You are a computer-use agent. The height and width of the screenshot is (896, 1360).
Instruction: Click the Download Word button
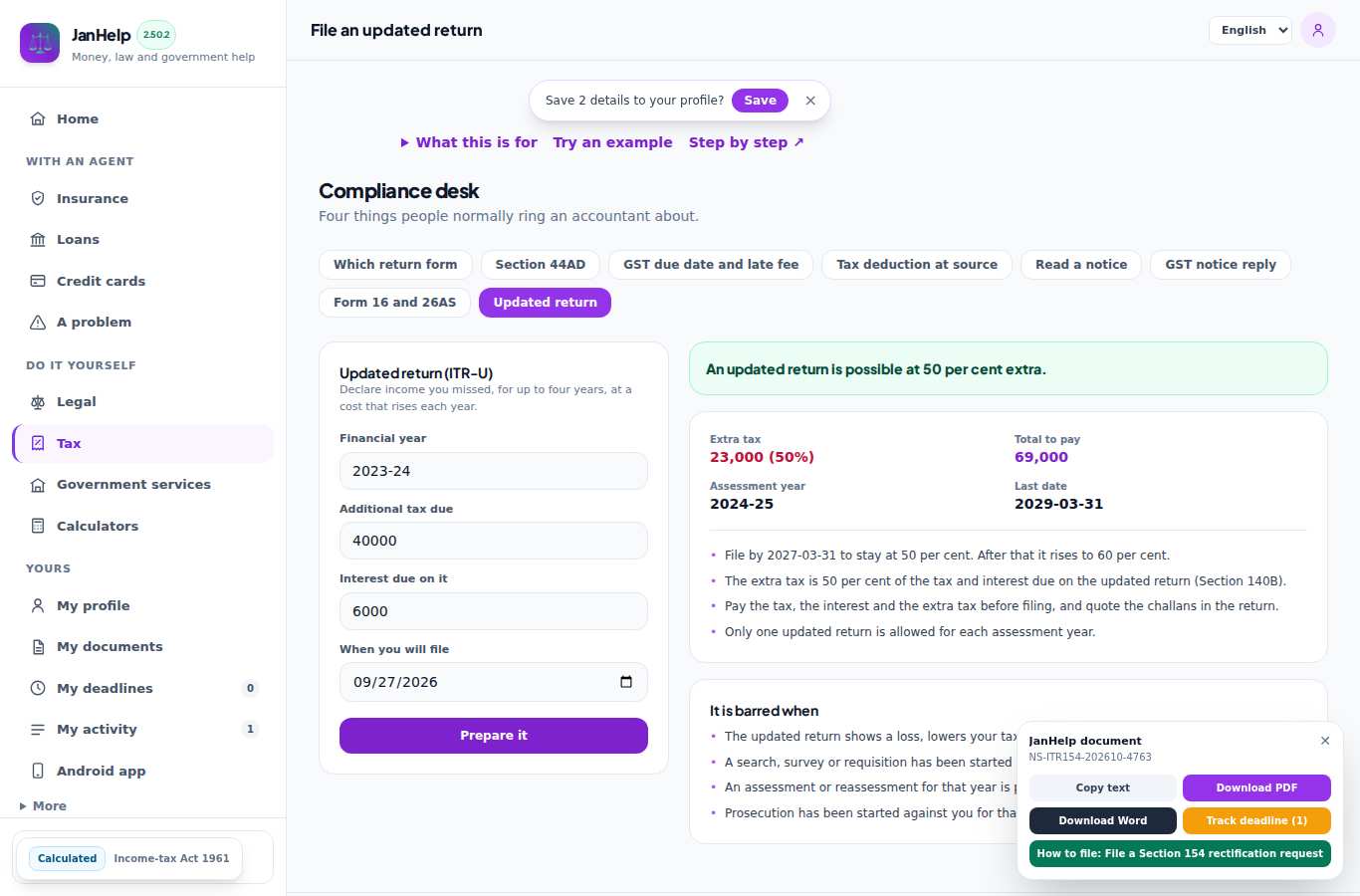click(1103, 820)
